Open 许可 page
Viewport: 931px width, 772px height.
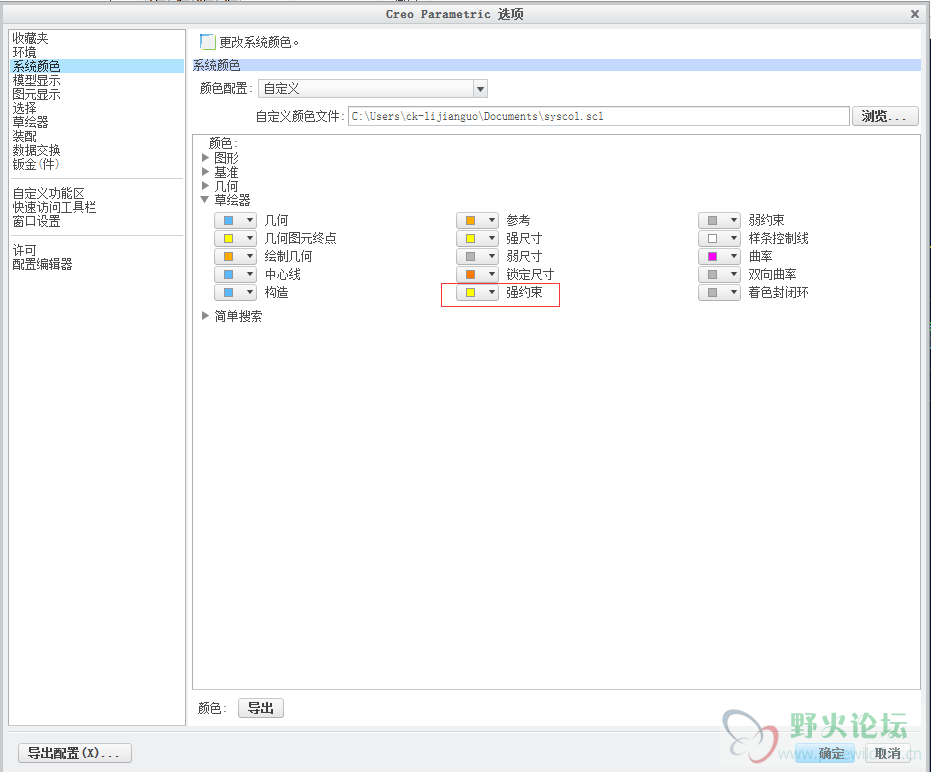click(24, 250)
